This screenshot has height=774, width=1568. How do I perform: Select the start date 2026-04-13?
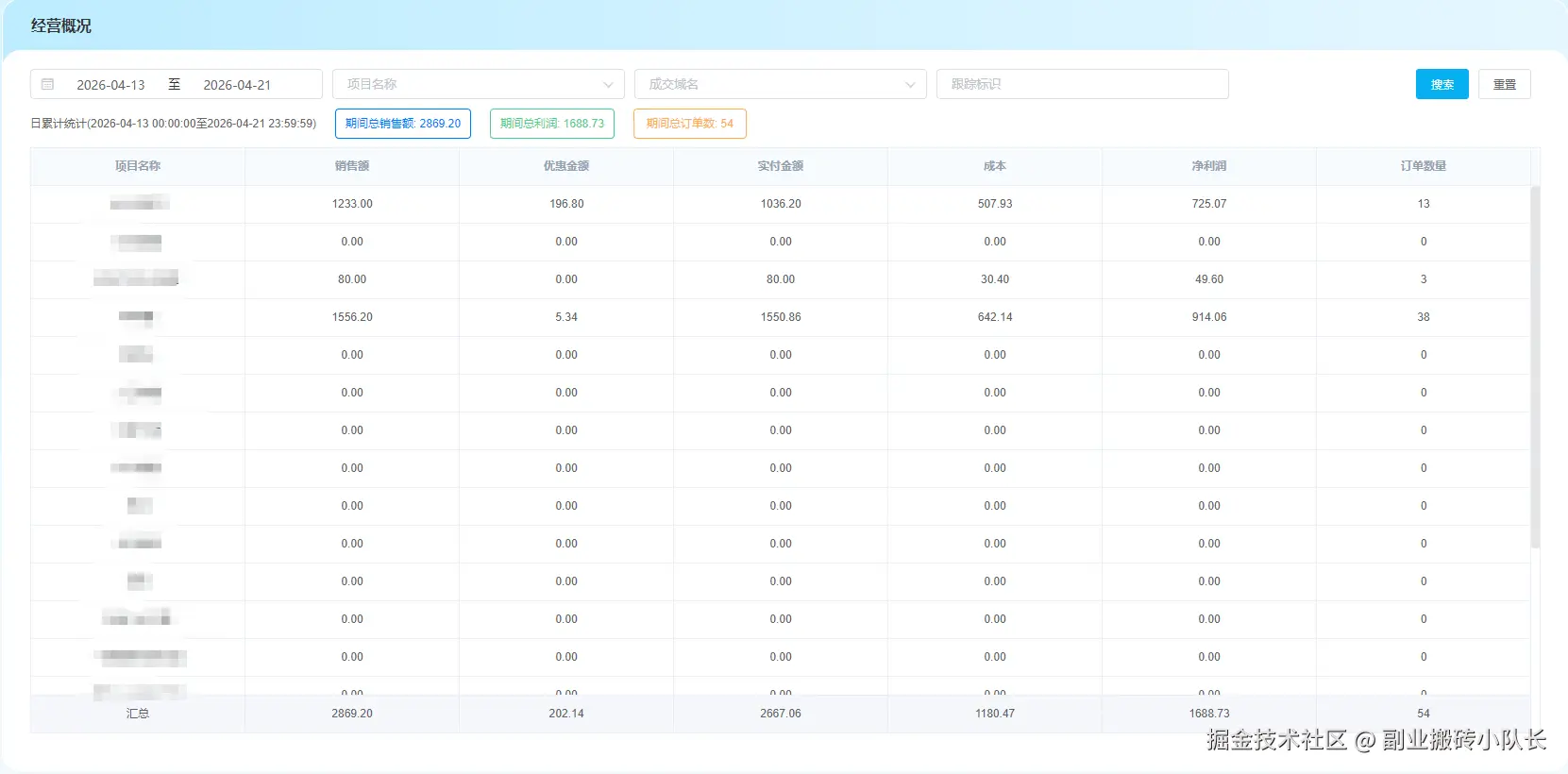pyautogui.click(x=110, y=85)
